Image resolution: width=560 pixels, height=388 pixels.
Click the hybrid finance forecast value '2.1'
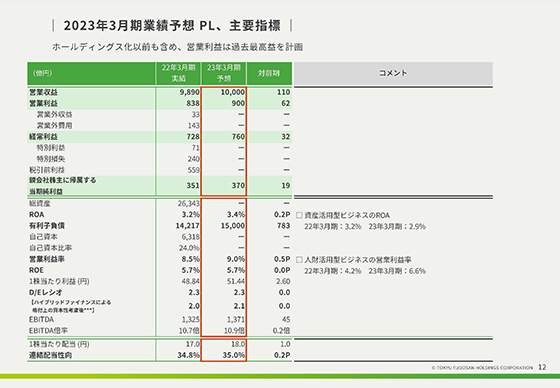point(239,306)
